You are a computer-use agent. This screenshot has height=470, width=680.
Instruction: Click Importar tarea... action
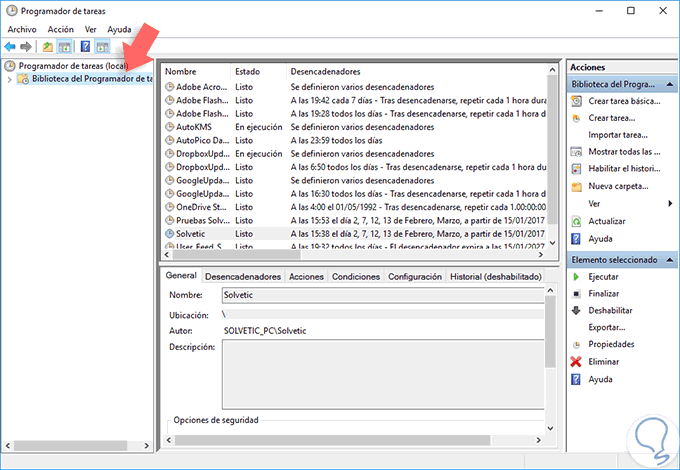pos(618,135)
